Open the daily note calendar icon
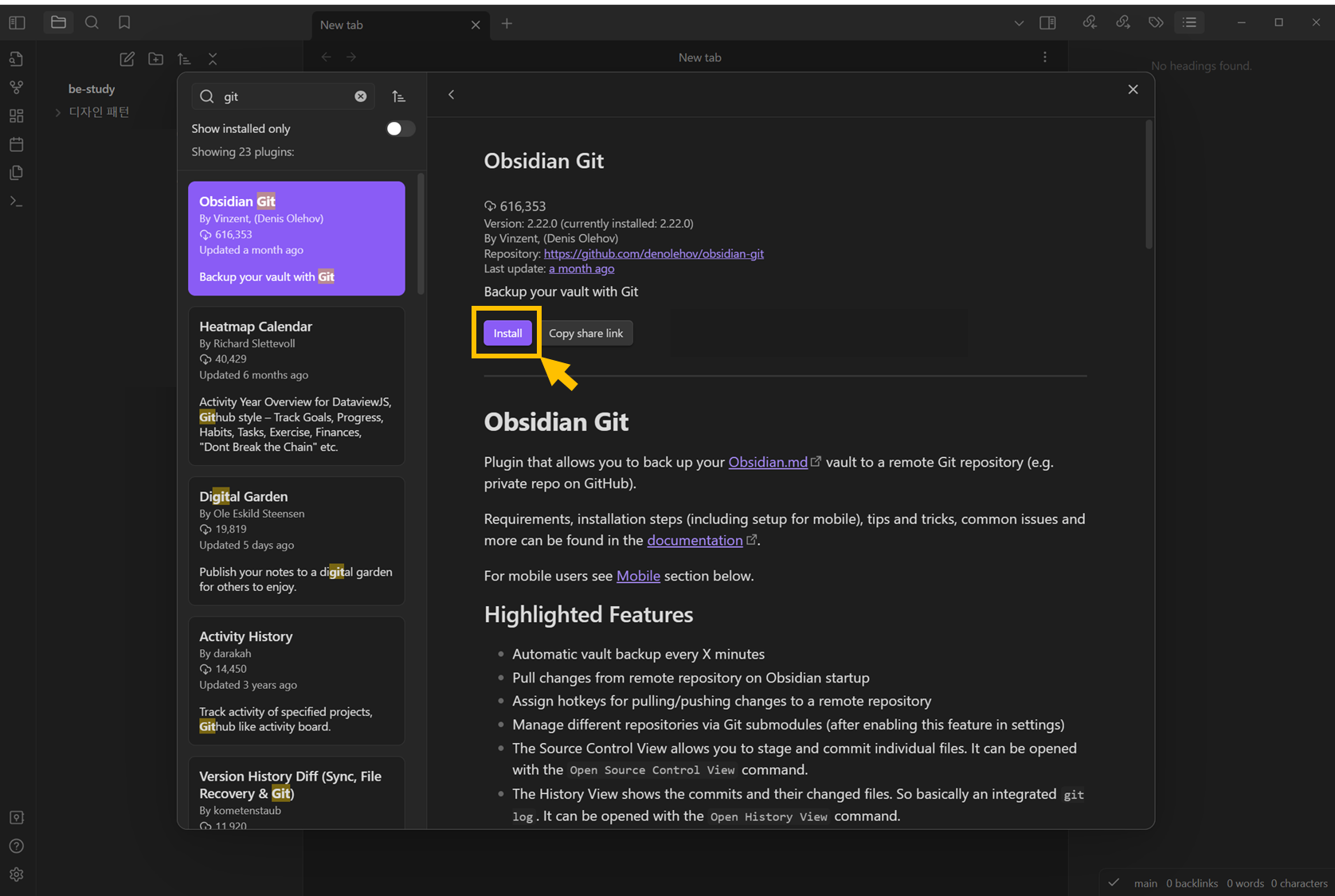The width and height of the screenshot is (1335, 896). (x=16, y=144)
